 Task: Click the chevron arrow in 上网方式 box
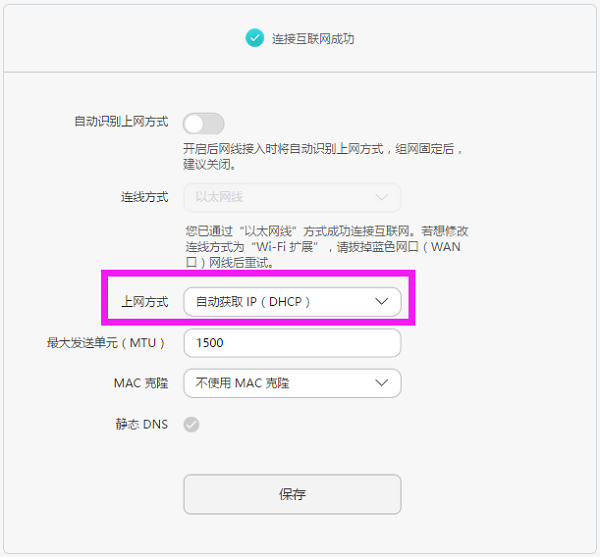pyautogui.click(x=381, y=301)
